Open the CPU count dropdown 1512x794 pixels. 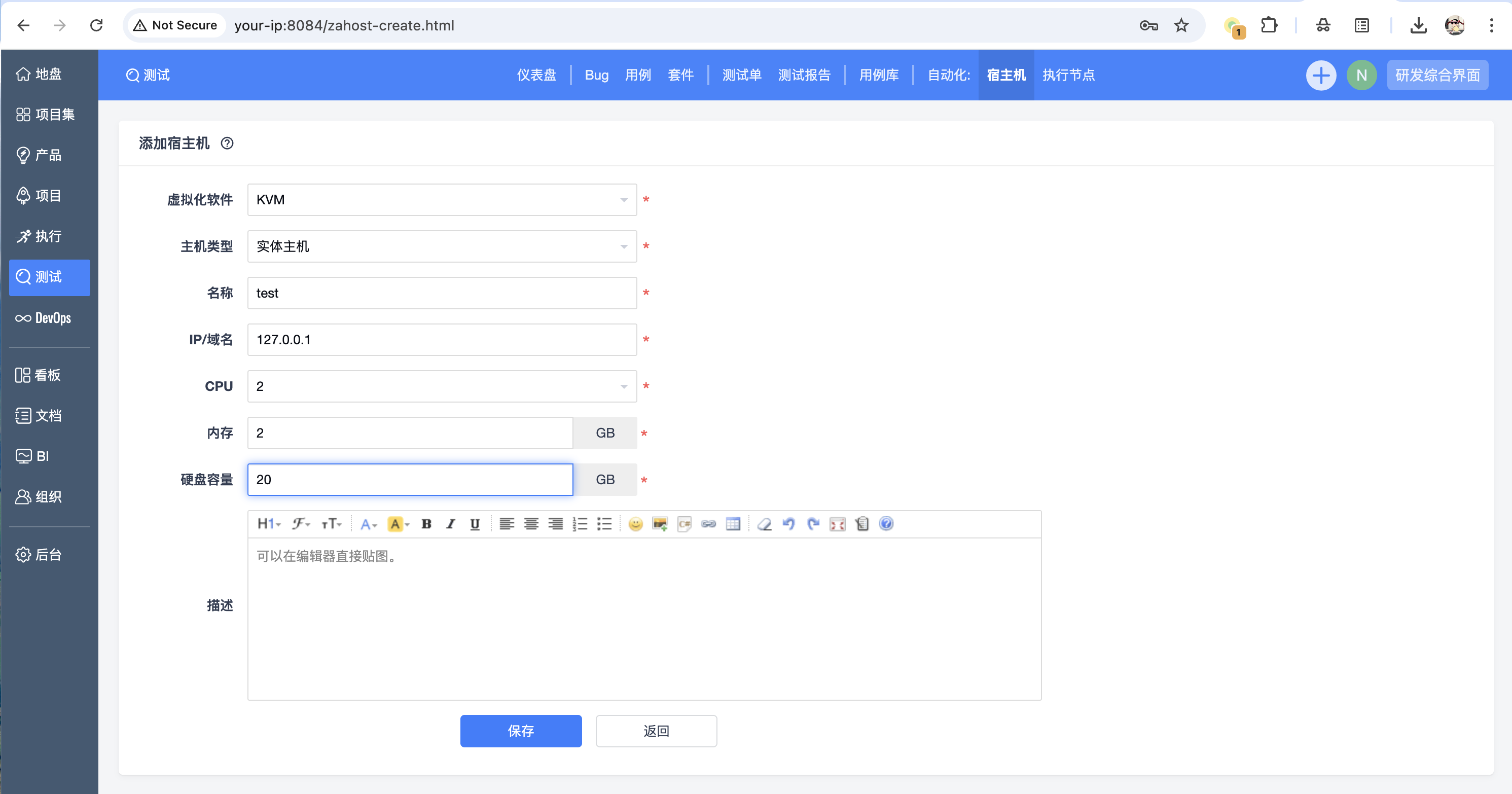click(x=442, y=386)
